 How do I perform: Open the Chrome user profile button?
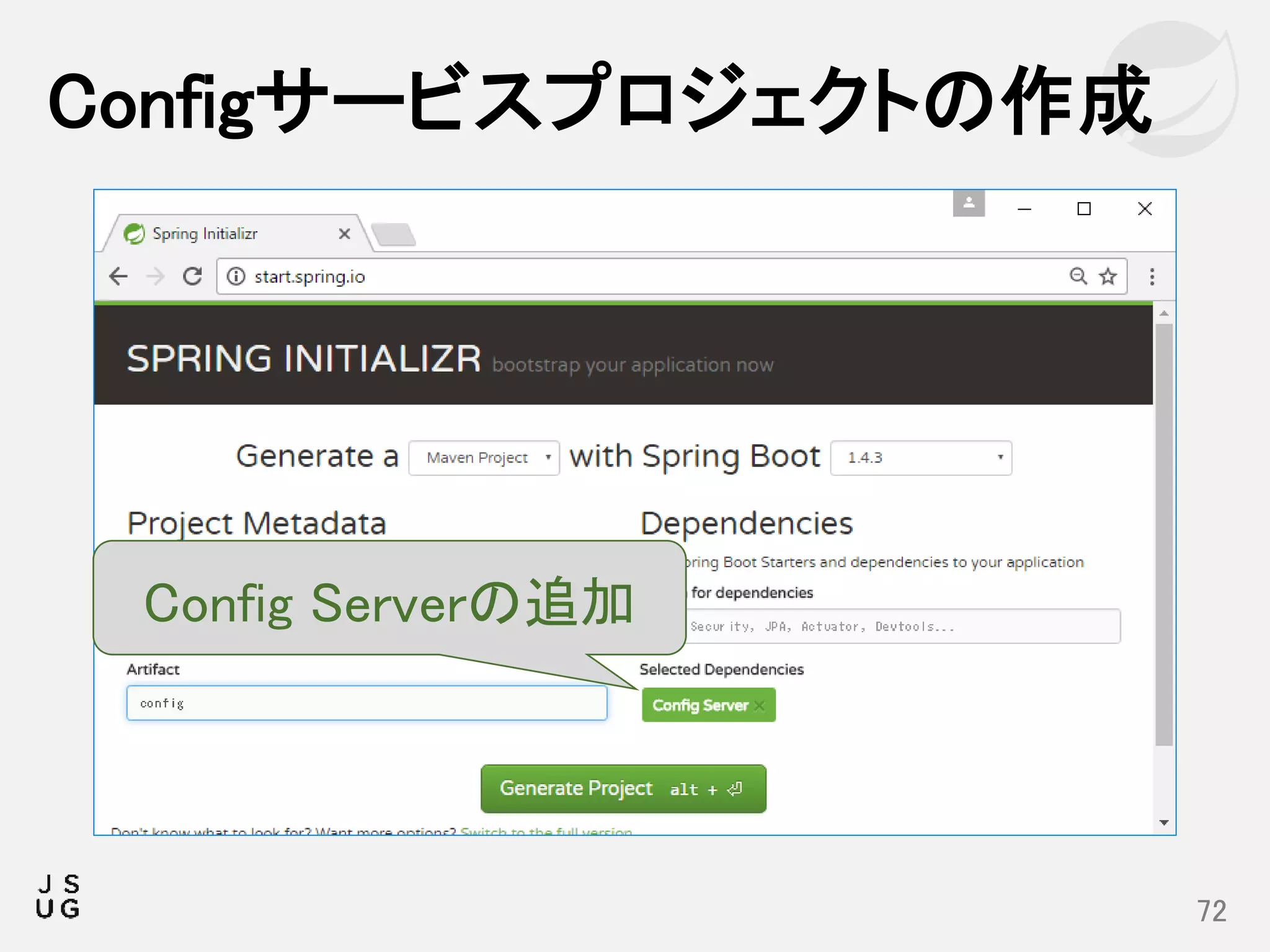click(969, 203)
